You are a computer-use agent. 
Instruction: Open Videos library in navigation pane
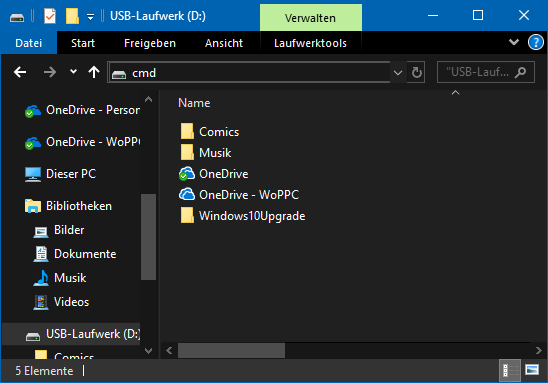click(x=61, y=302)
